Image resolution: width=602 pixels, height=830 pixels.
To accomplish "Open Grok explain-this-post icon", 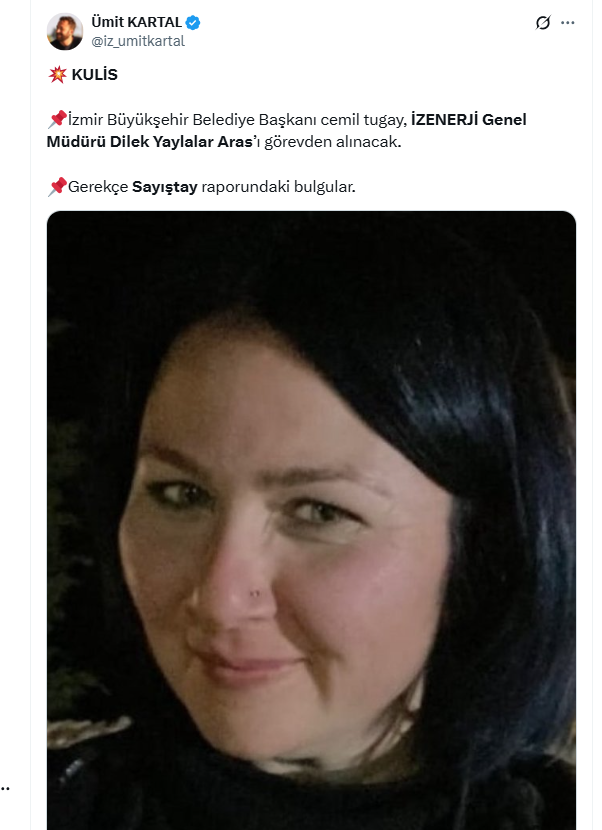I will [543, 23].
